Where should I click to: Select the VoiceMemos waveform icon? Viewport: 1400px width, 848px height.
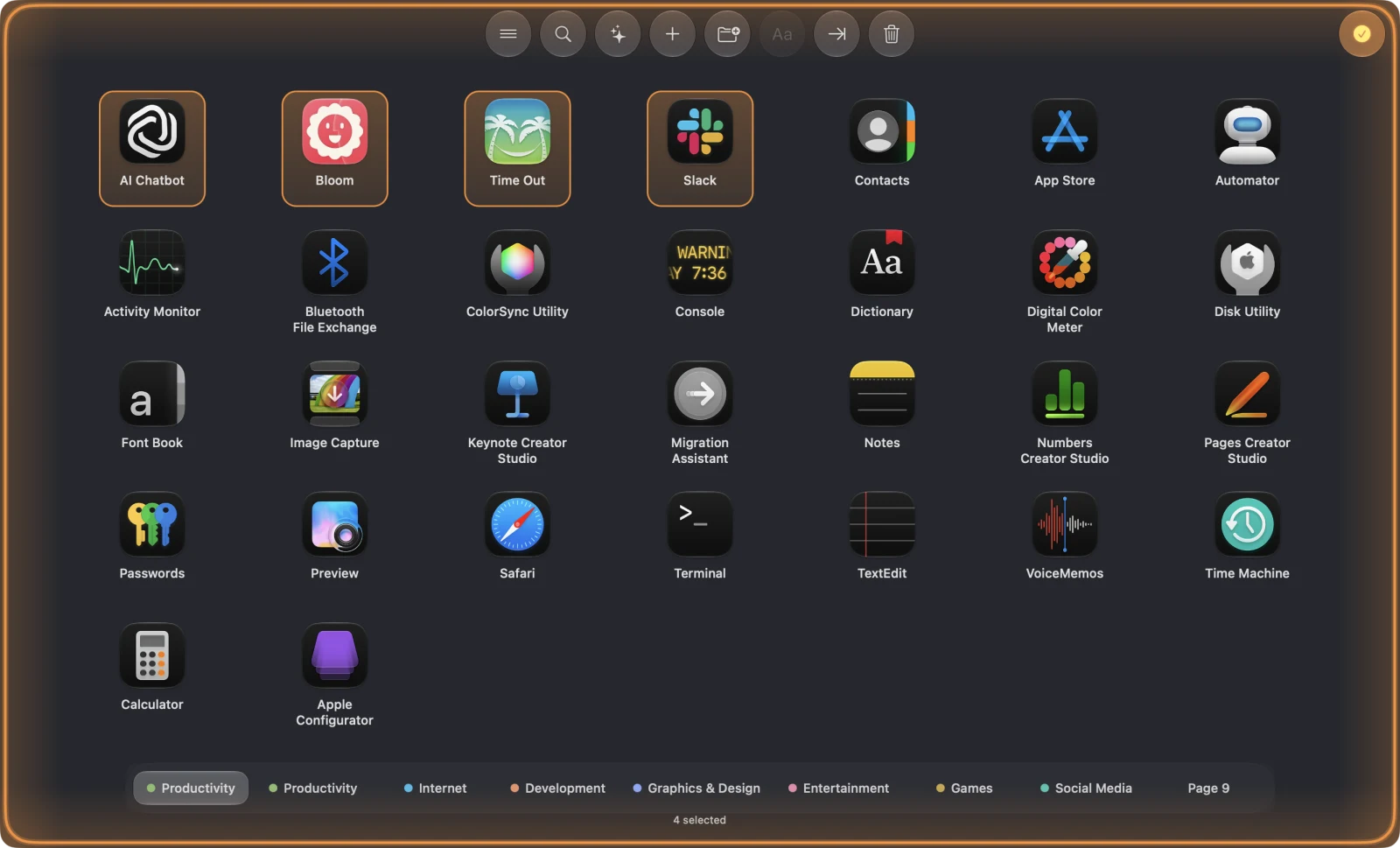coord(1065,524)
